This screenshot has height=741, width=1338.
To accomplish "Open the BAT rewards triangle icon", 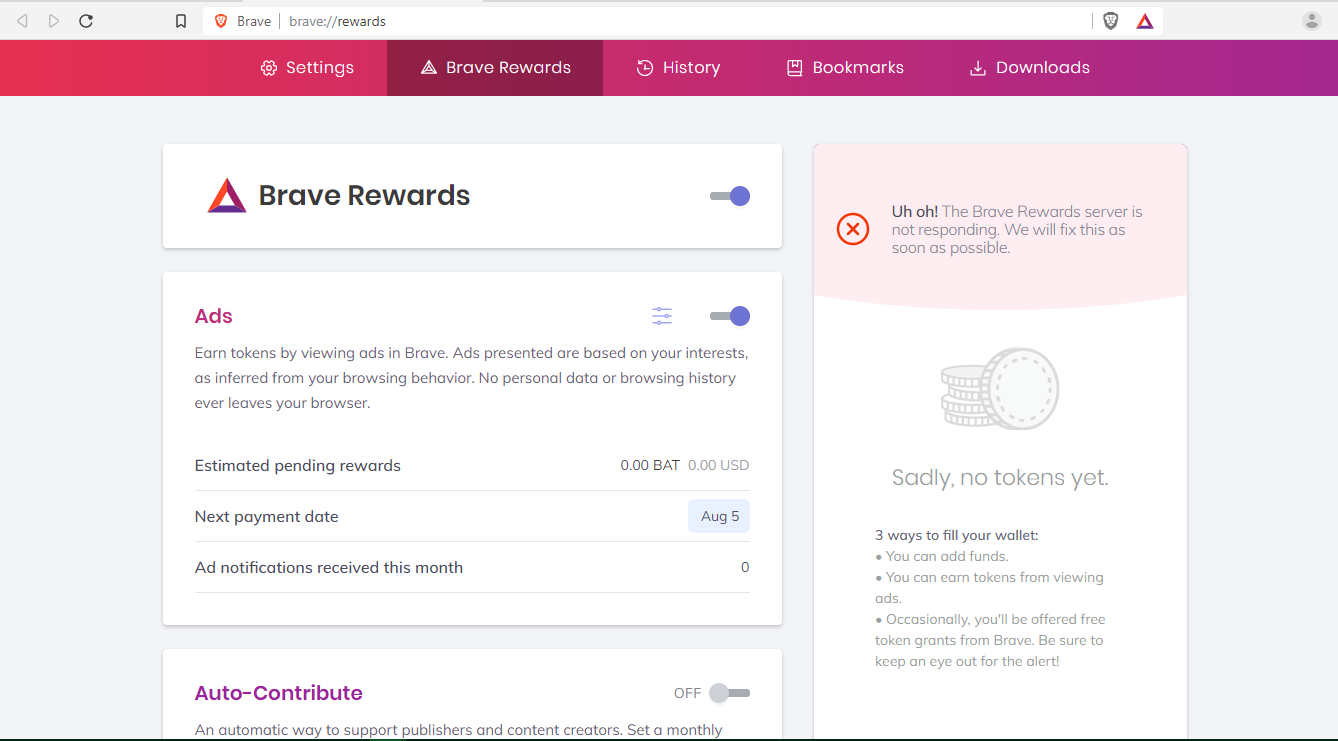I will (1145, 21).
